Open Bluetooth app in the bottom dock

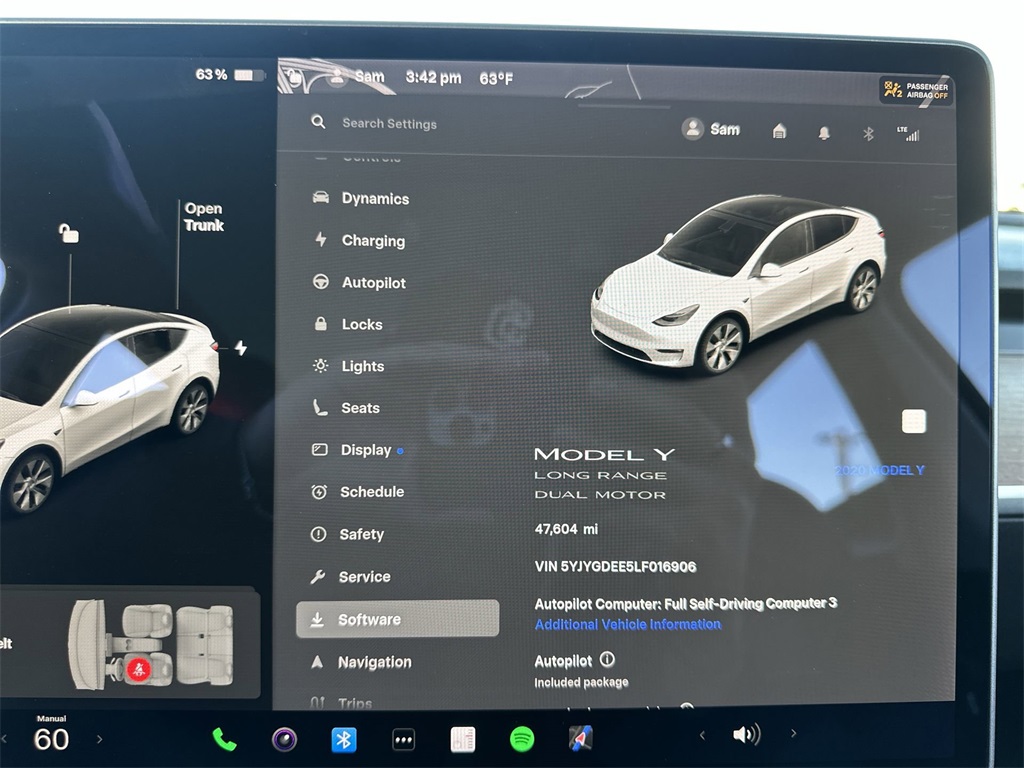pos(344,739)
